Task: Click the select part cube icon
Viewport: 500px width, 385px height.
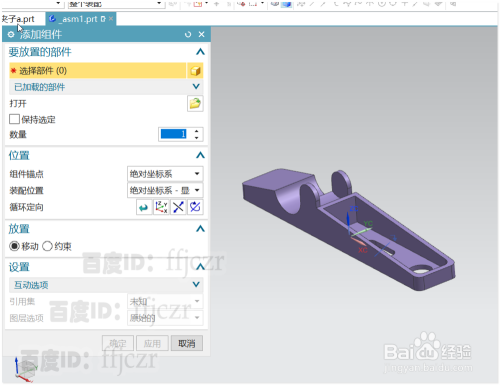Action: (x=195, y=71)
